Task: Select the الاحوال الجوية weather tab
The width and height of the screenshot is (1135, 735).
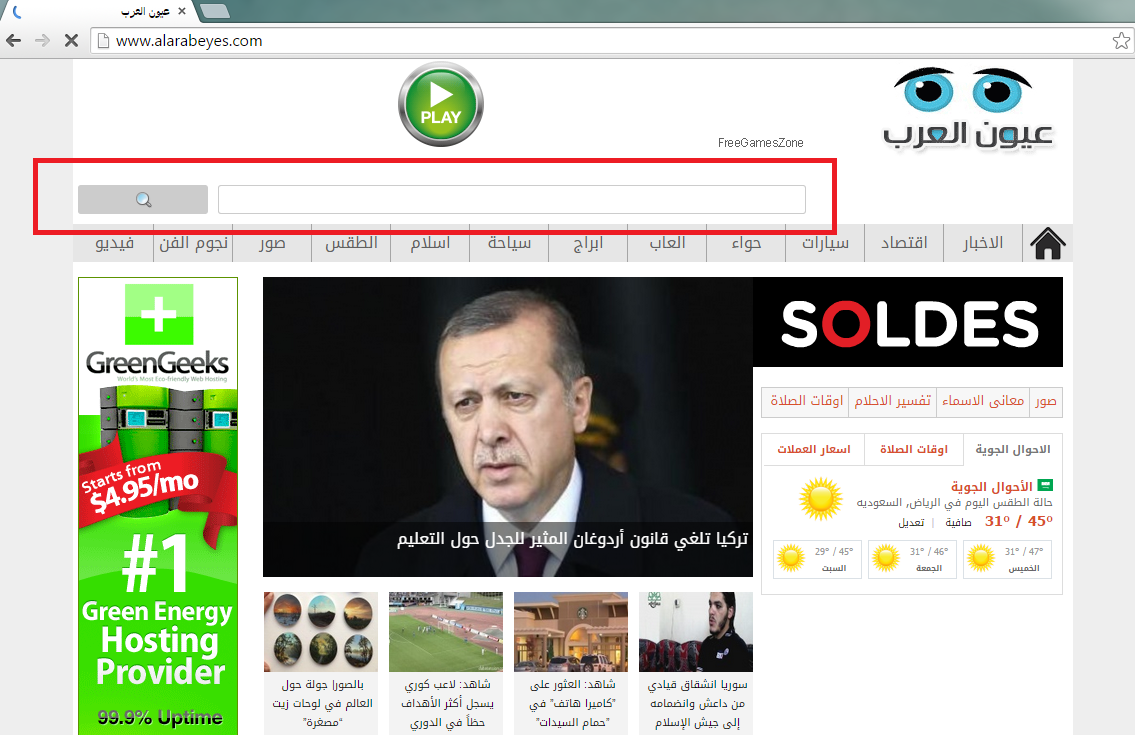Action: [x=1013, y=450]
